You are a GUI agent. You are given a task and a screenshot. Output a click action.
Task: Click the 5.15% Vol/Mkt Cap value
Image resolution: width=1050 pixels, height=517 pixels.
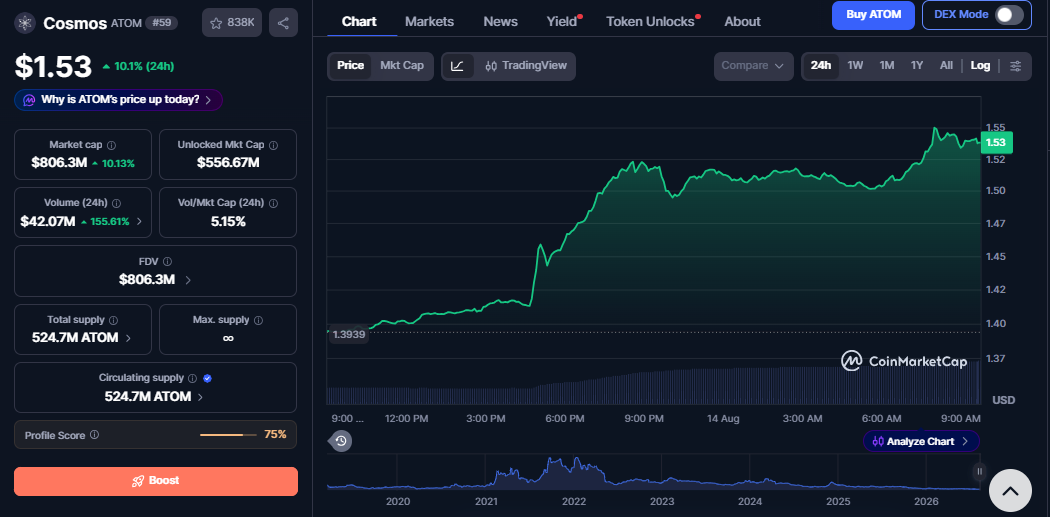[228, 222]
